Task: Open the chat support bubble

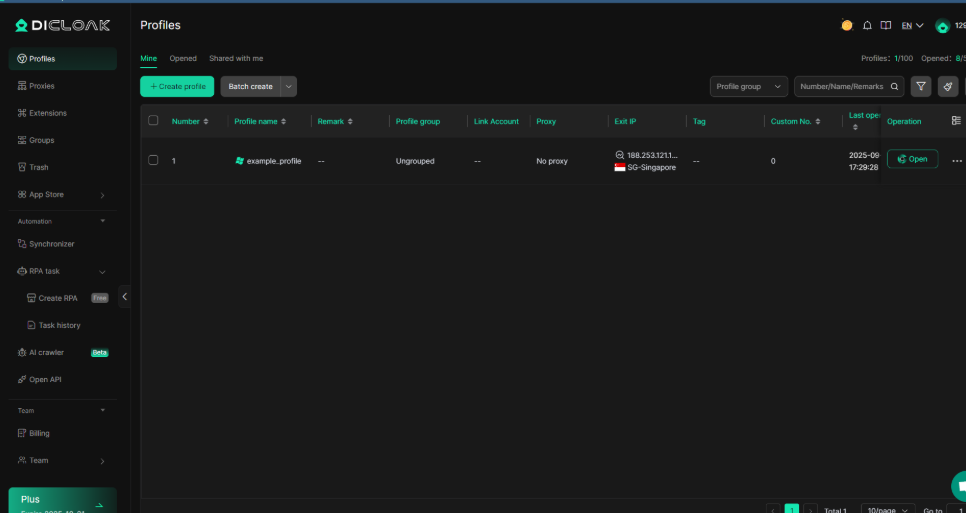Action: pos(959,486)
